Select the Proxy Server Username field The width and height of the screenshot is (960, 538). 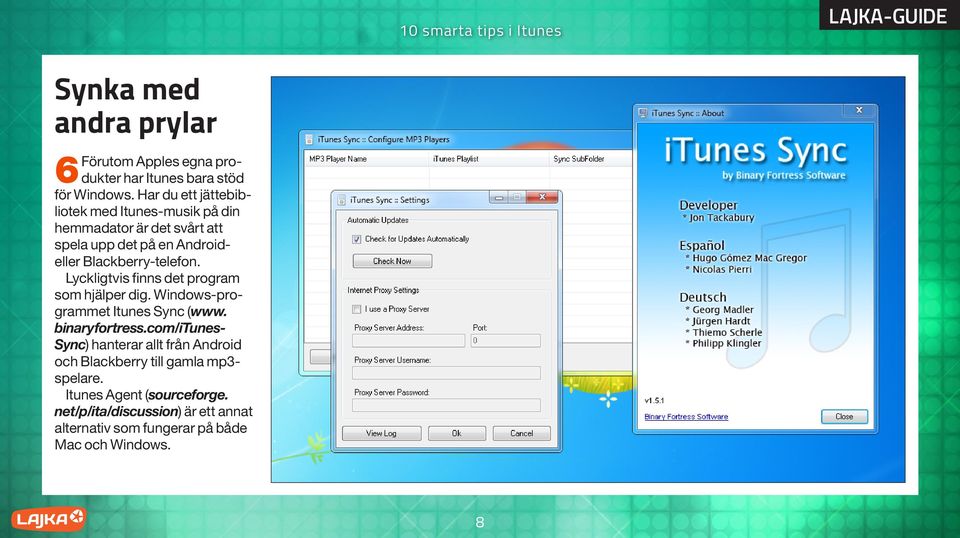click(x=446, y=373)
